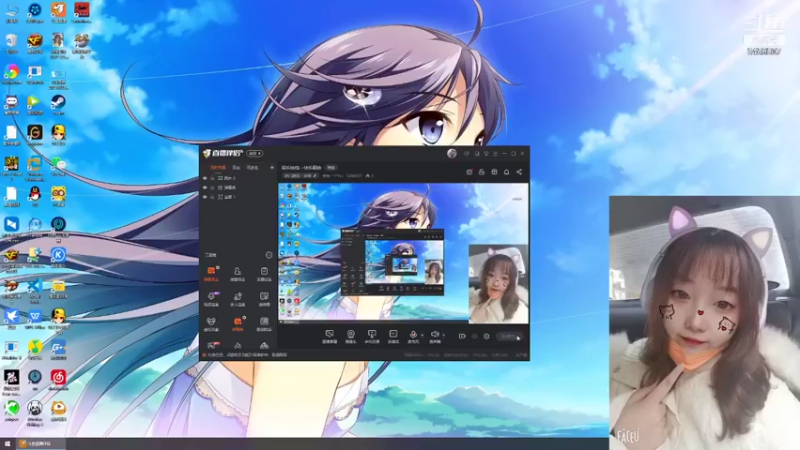800x450 pixels.
Task: Toggle visibility eye of the second source row
Action: tap(205, 187)
